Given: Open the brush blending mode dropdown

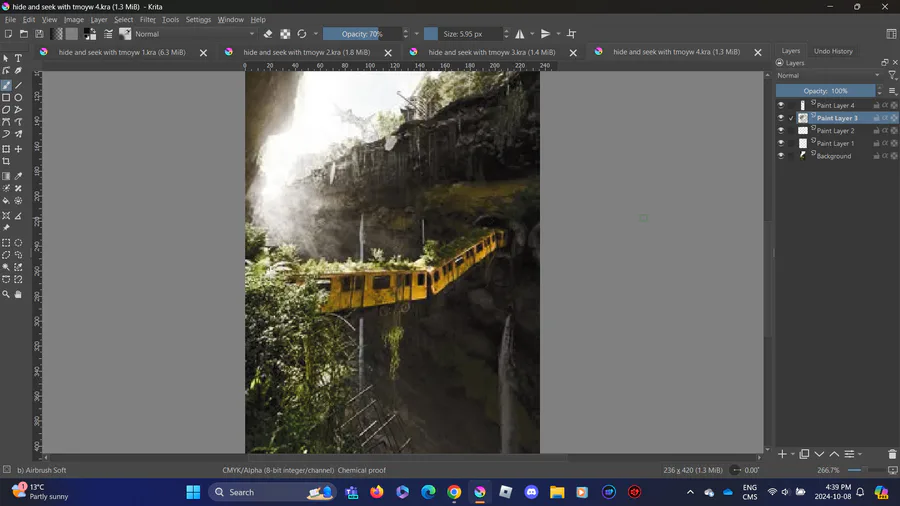Looking at the screenshot, I should (195, 34).
